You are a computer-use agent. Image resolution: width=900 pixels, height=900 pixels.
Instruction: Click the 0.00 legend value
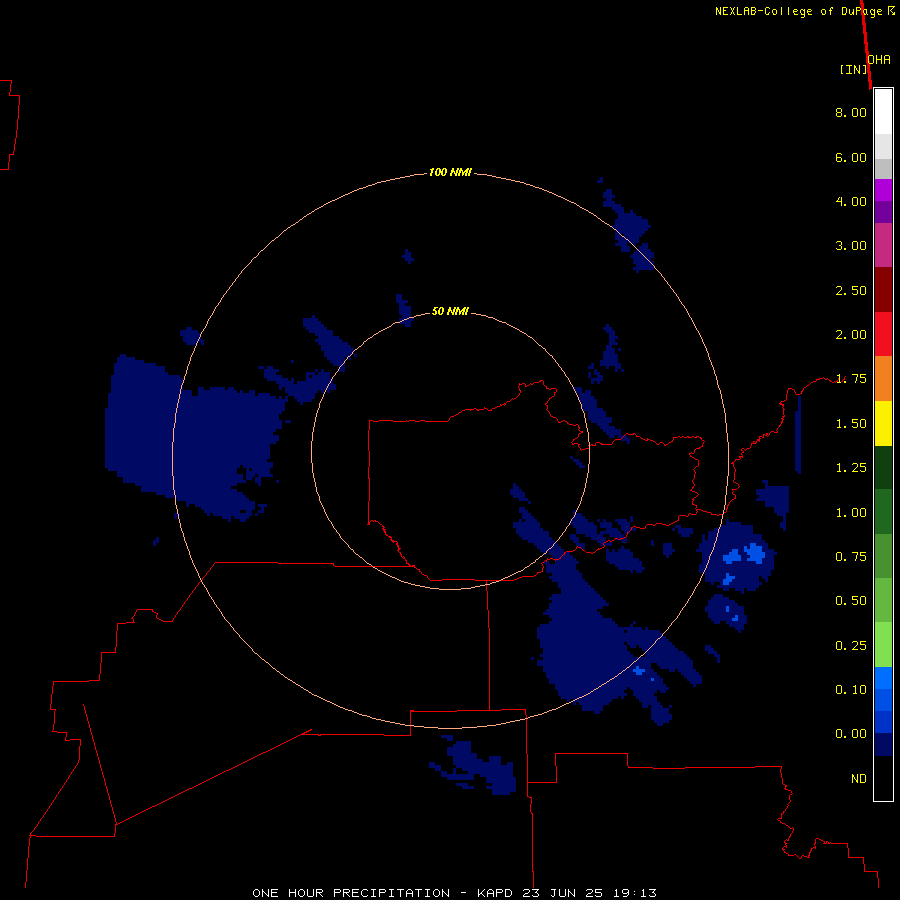[851, 734]
